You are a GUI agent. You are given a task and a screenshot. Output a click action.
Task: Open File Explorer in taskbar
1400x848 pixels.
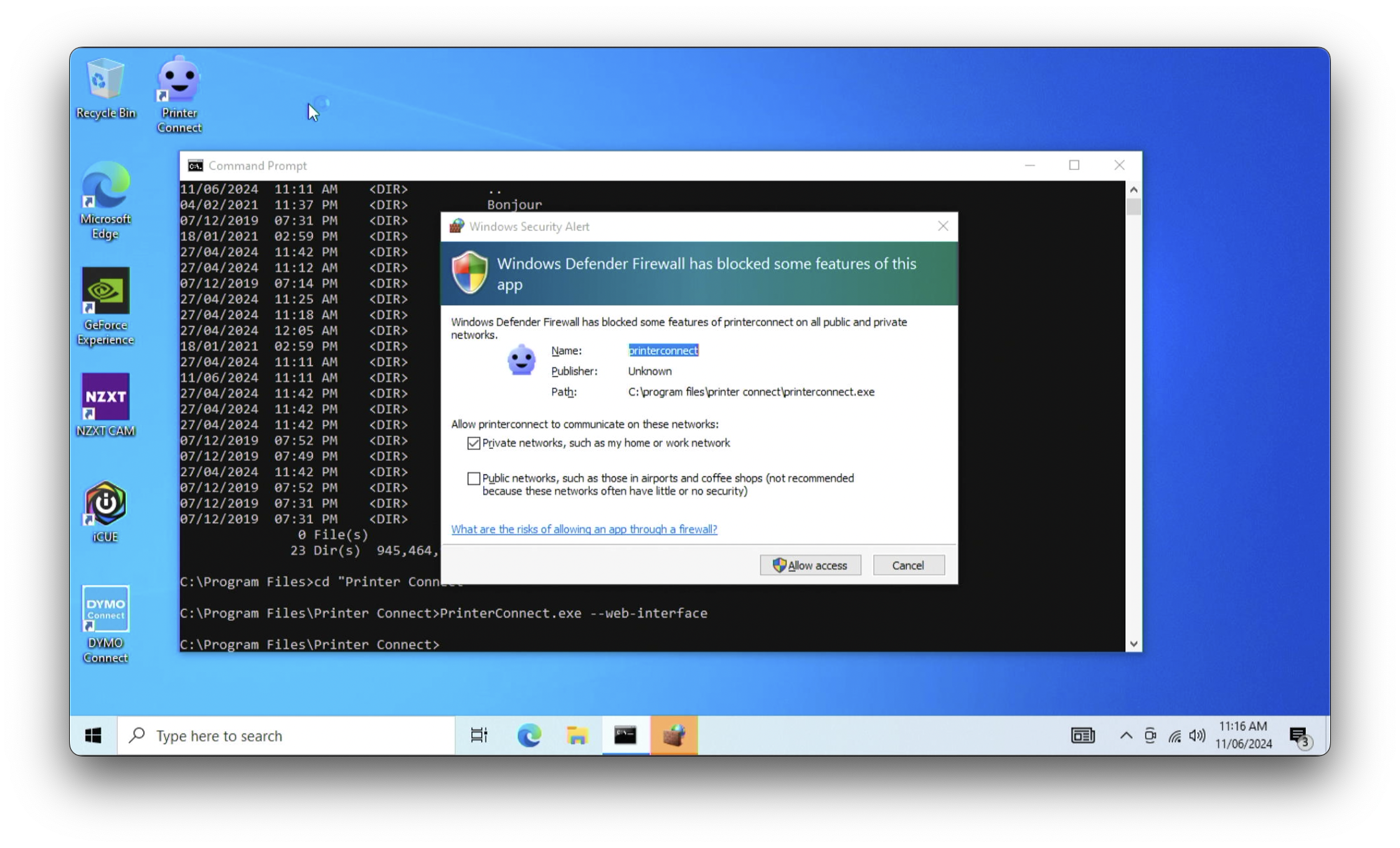tap(577, 735)
